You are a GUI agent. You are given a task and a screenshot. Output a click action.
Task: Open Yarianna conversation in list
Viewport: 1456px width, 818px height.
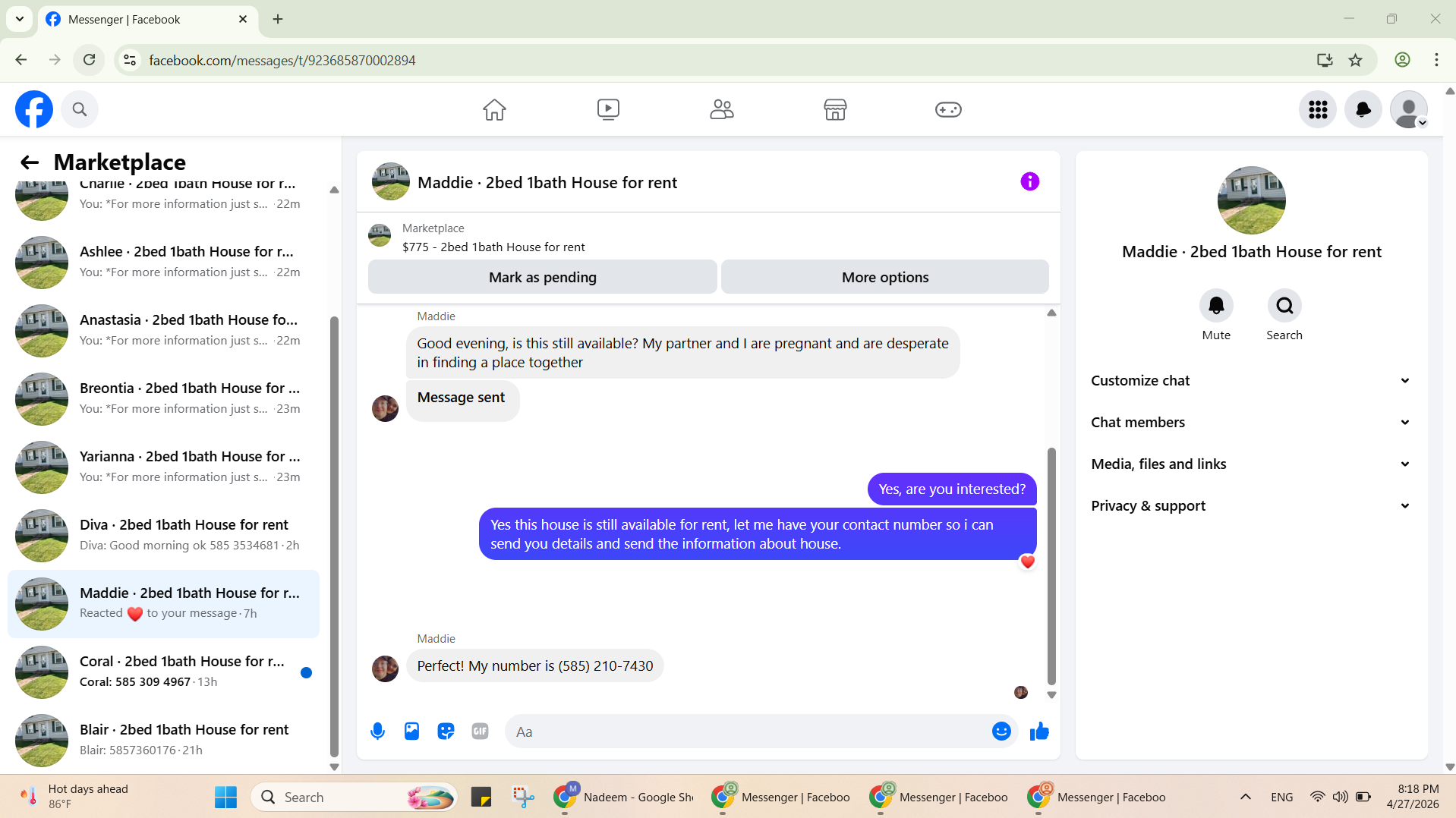[x=163, y=467]
